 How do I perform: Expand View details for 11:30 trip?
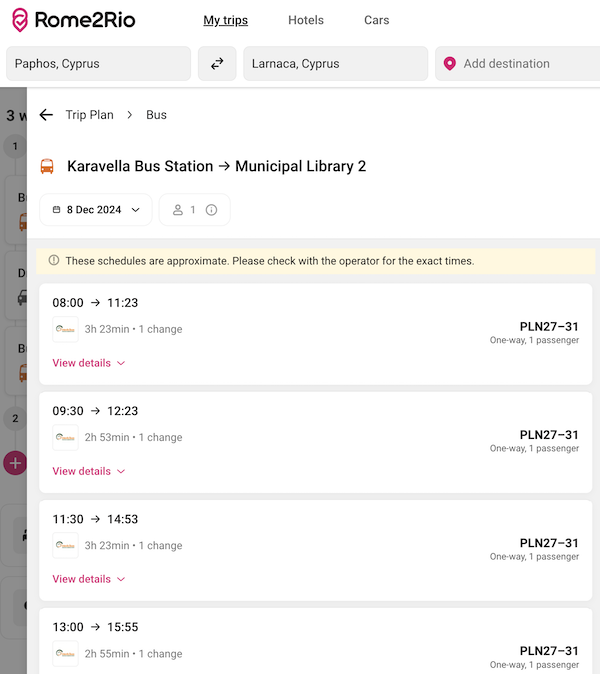89,579
